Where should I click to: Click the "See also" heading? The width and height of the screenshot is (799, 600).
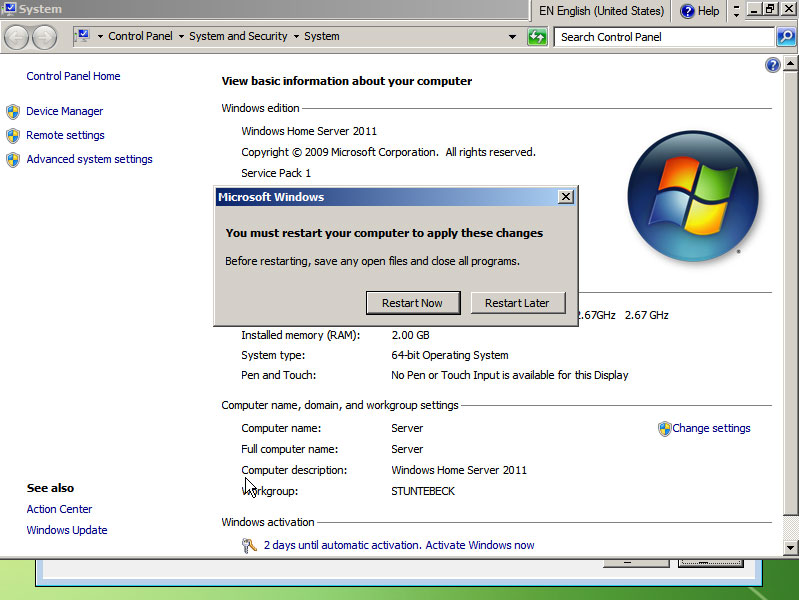point(50,488)
